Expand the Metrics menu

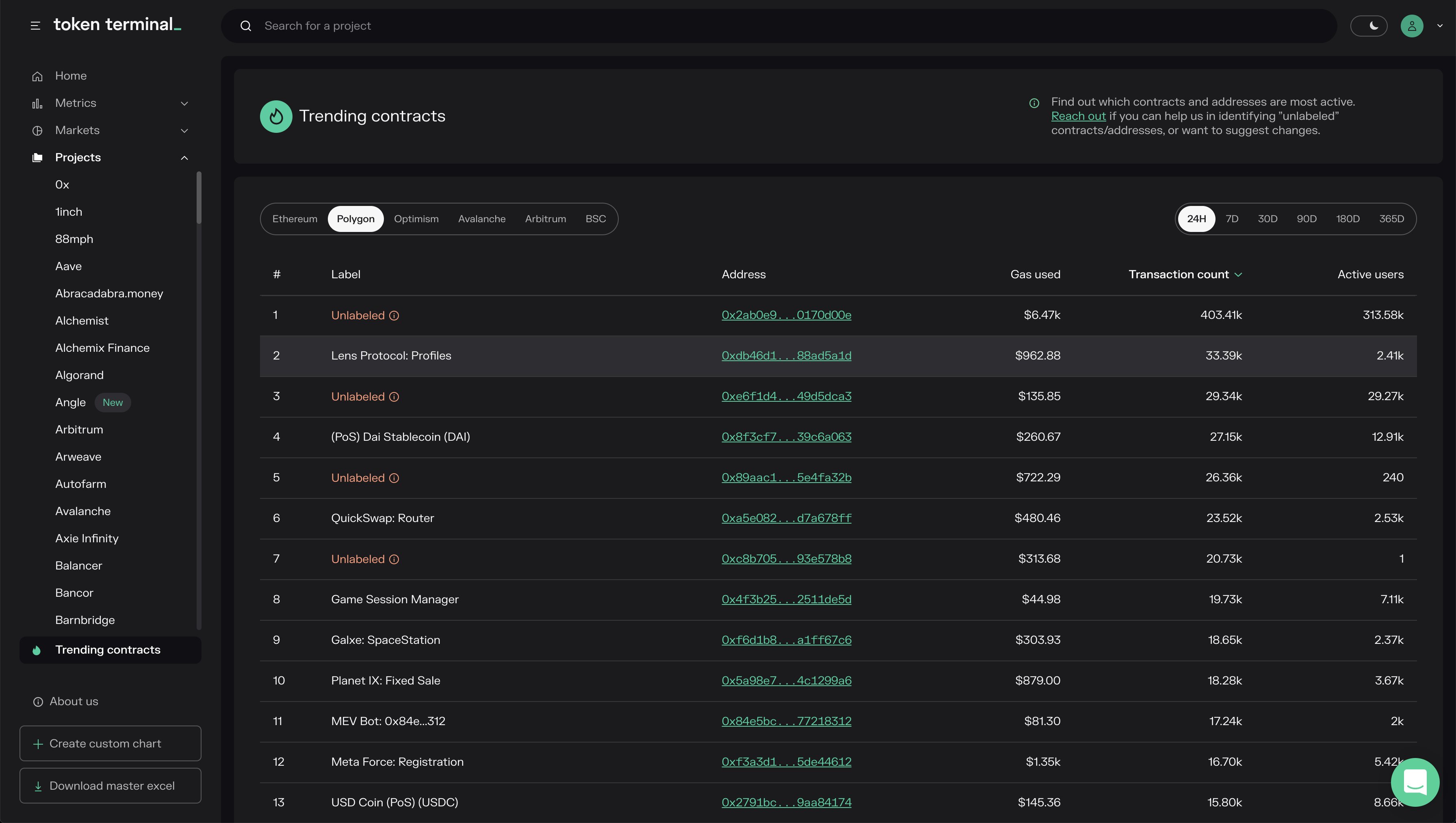(x=184, y=104)
